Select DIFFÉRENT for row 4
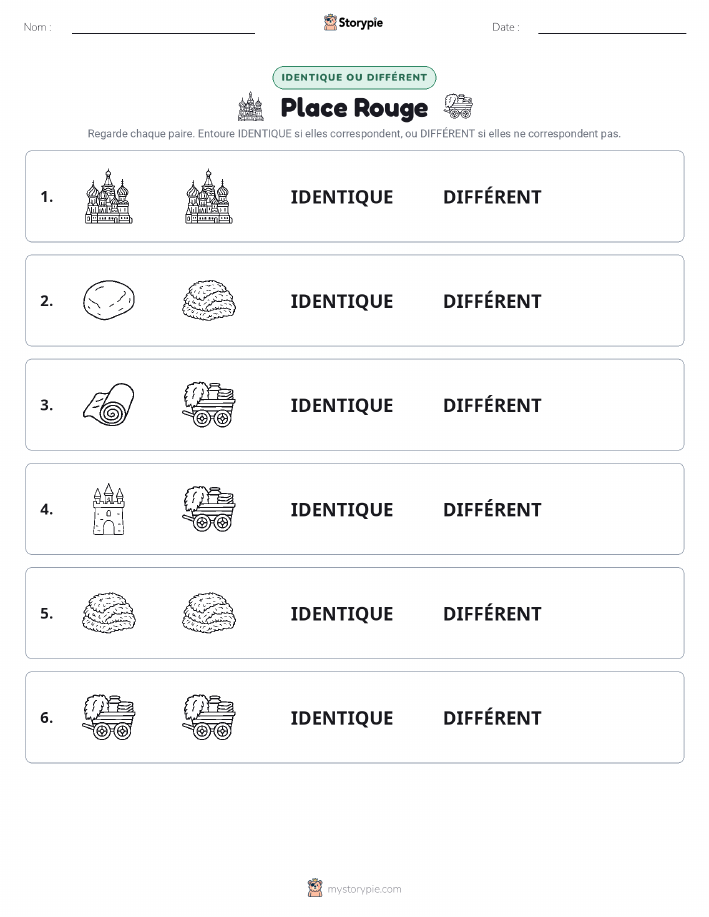 [x=492, y=509]
